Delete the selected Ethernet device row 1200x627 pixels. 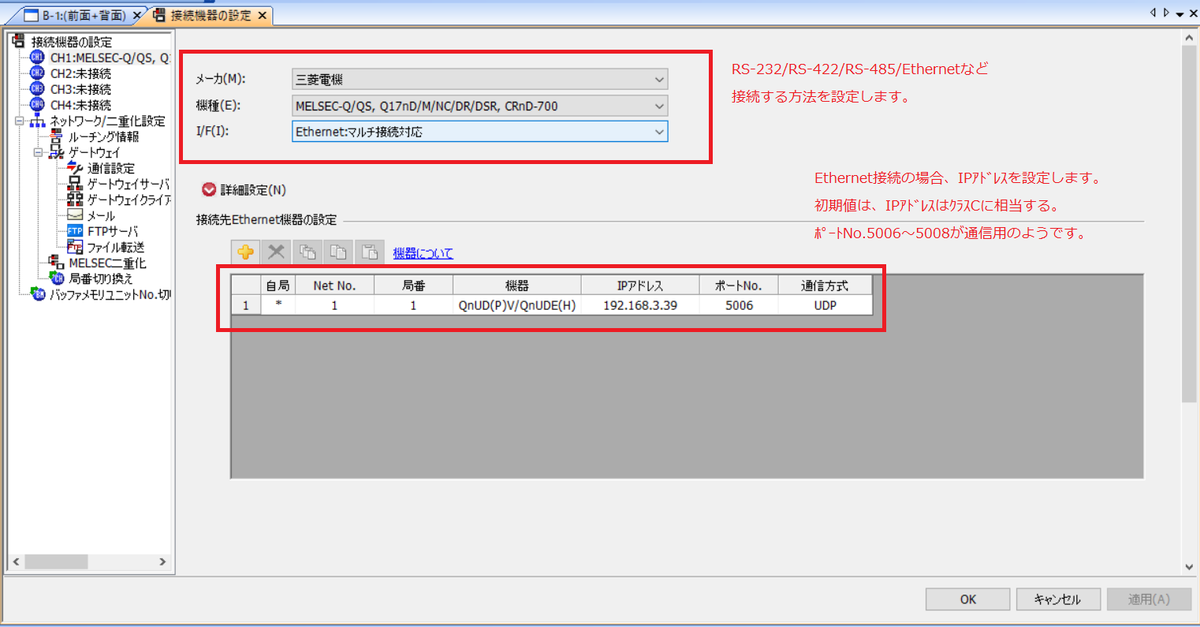tap(276, 253)
